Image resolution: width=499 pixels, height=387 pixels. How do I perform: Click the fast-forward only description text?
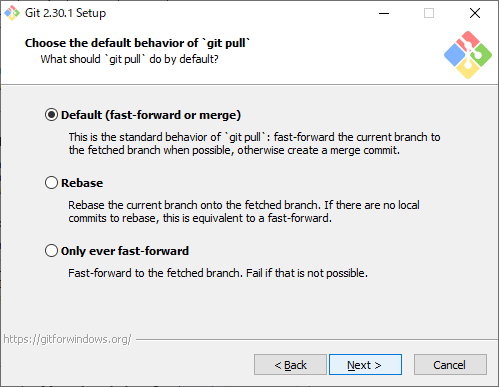click(x=218, y=273)
